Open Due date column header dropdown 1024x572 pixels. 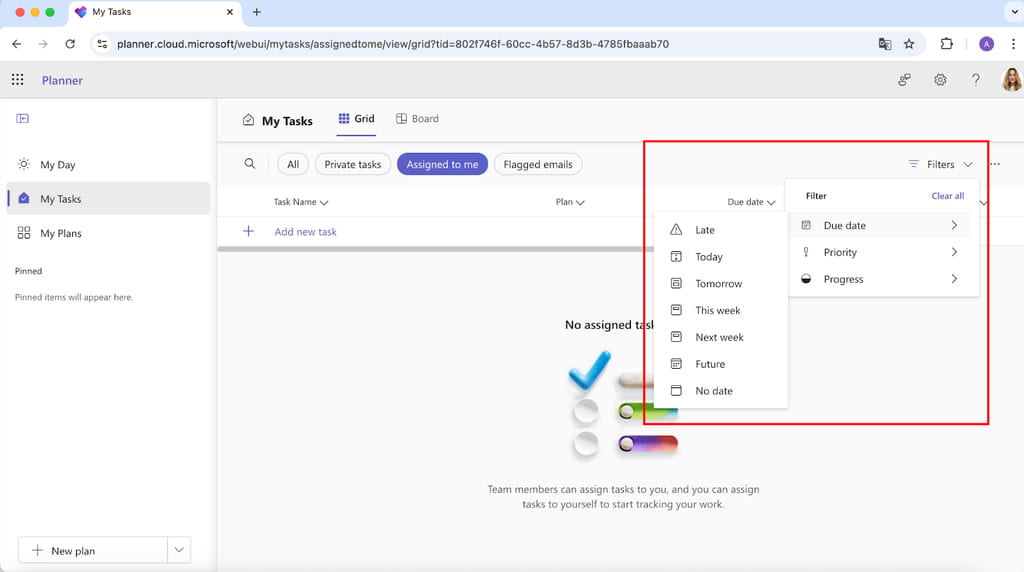751,202
